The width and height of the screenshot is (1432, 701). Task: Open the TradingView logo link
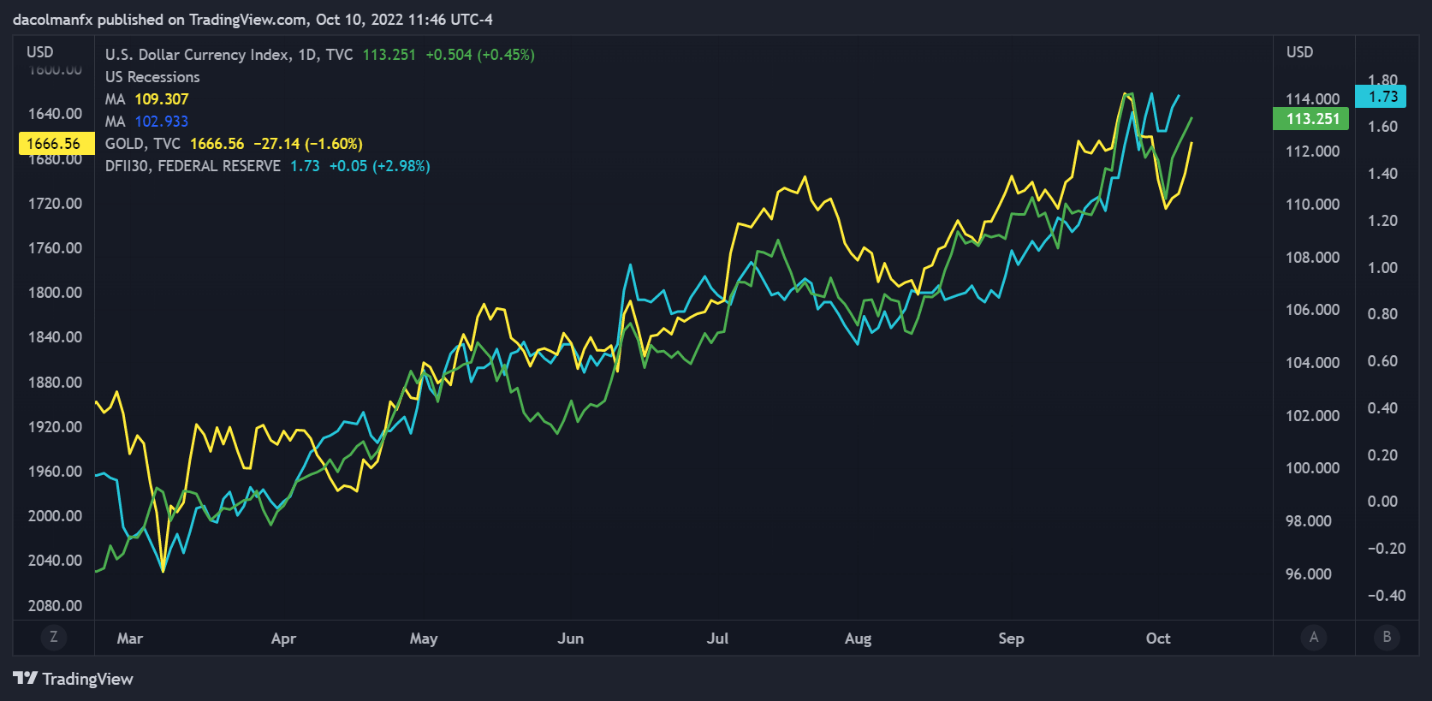tap(73, 679)
